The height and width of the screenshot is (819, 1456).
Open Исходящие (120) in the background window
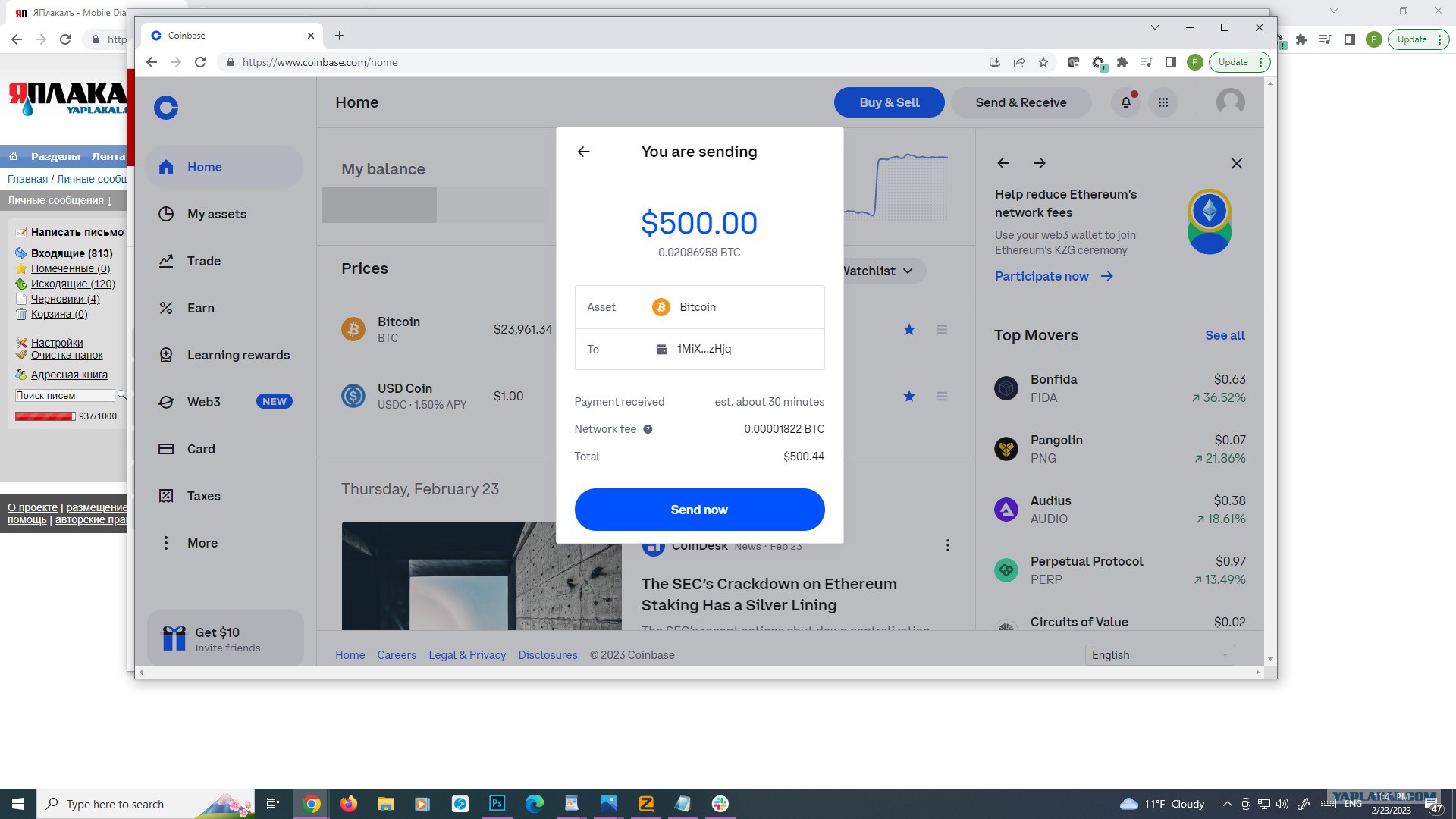click(x=73, y=284)
